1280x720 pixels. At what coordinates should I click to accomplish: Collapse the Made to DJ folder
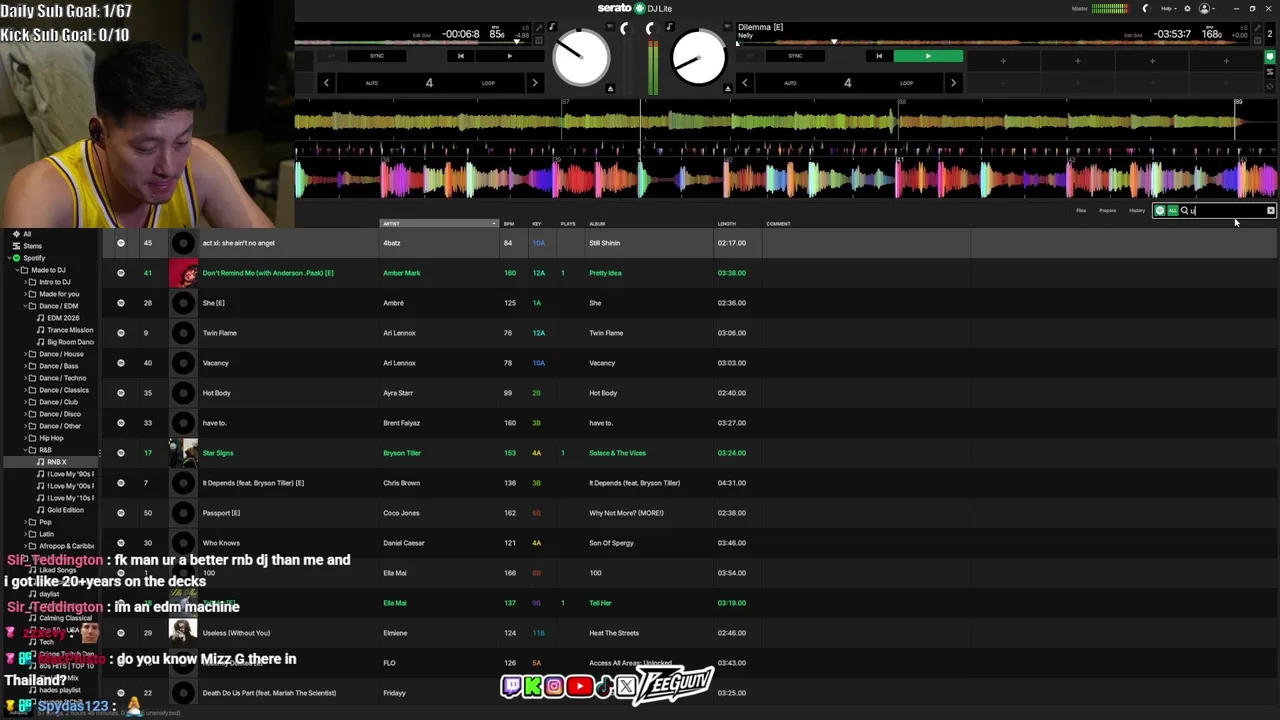[x=15, y=270]
